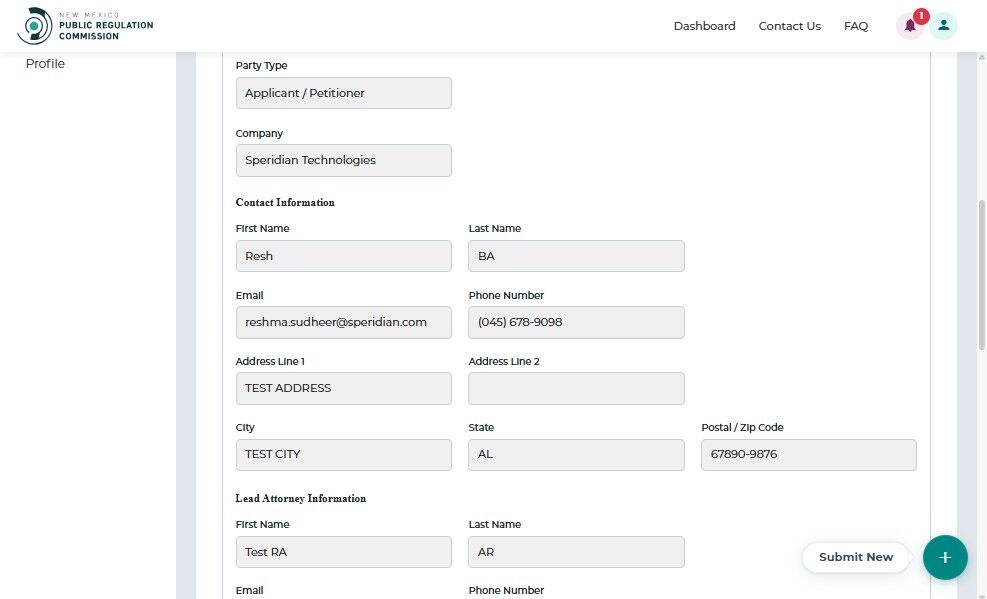
Task: Click the State field showing AL
Action: [576, 454]
